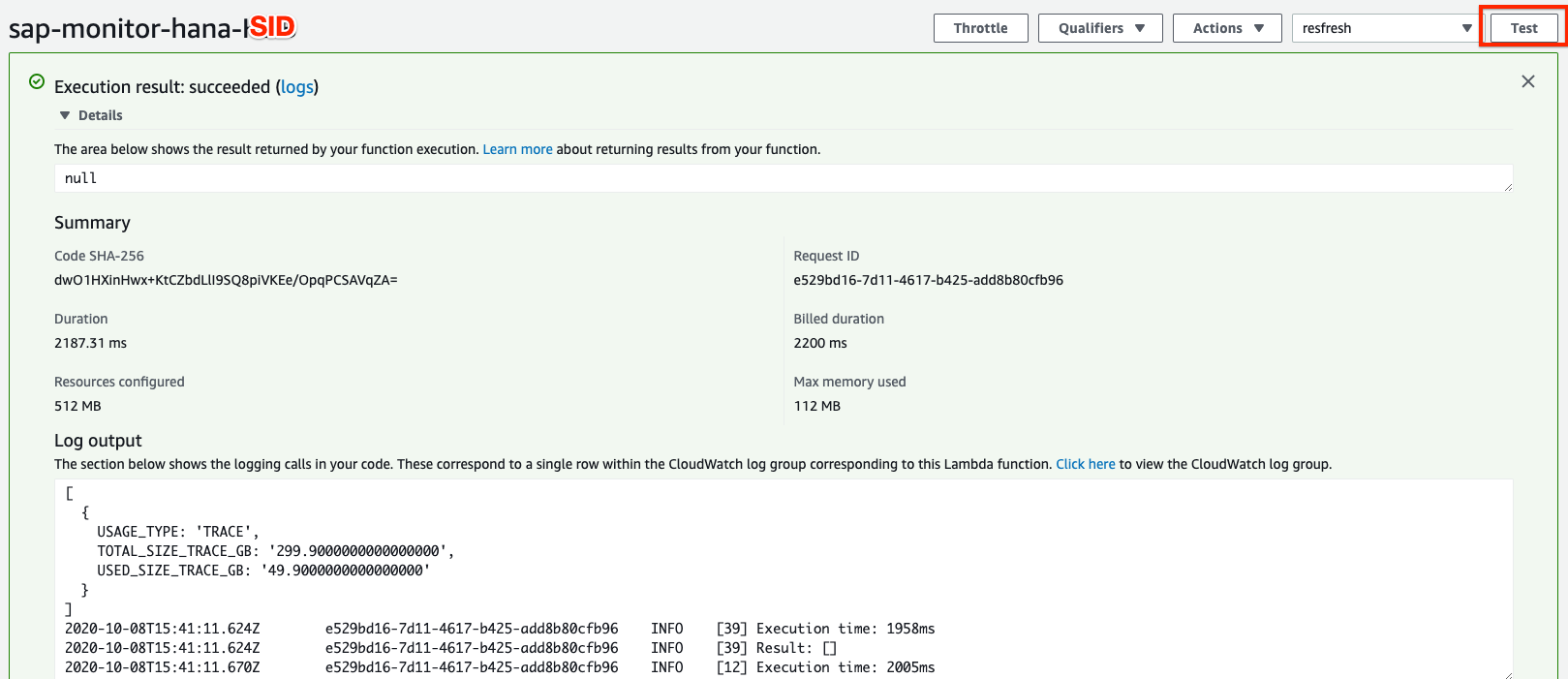Open the Actions dropdown menu
The width and height of the screenshot is (1568, 679).
click(x=1227, y=28)
